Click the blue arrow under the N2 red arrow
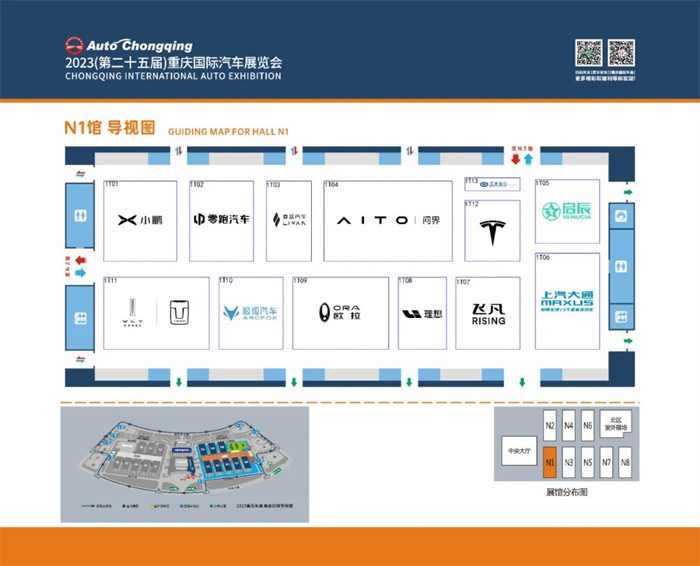This screenshot has height=566, width=700. click(x=80, y=273)
